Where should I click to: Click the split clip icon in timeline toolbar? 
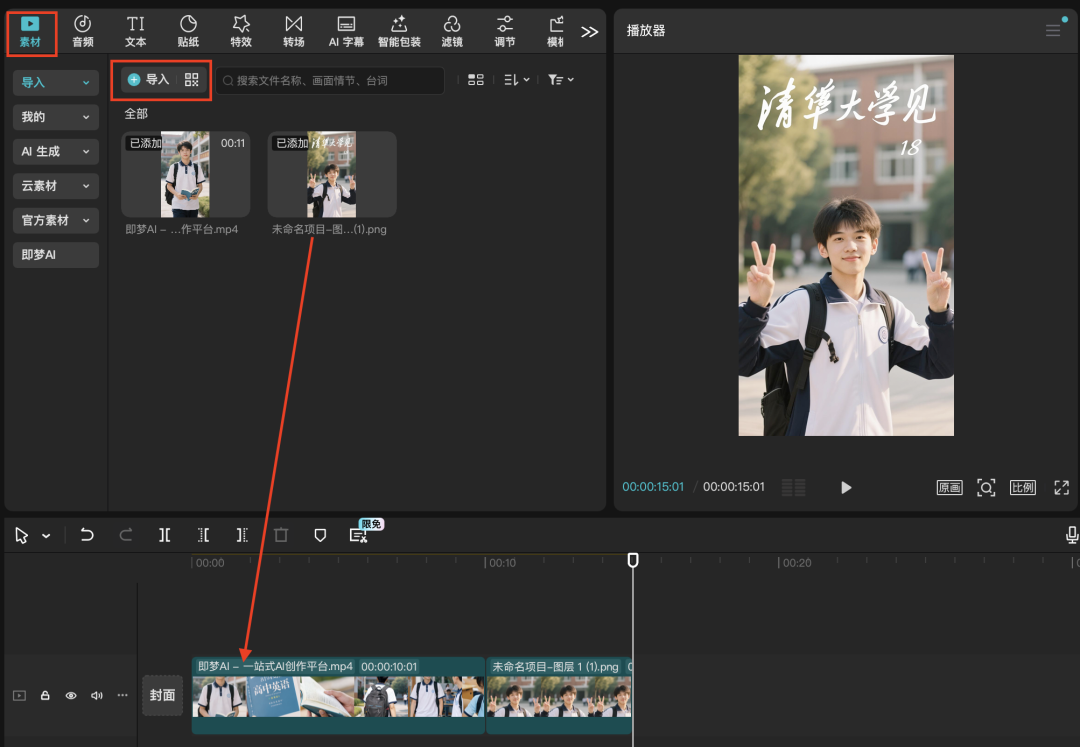point(164,534)
